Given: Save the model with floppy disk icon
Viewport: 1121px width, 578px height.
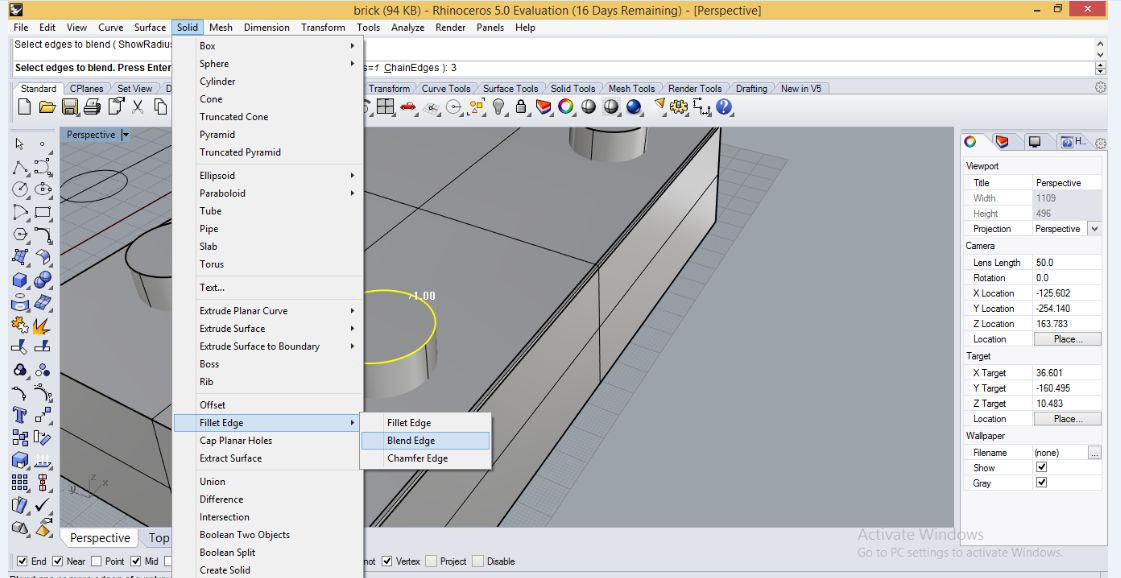Looking at the screenshot, I should 69,107.
